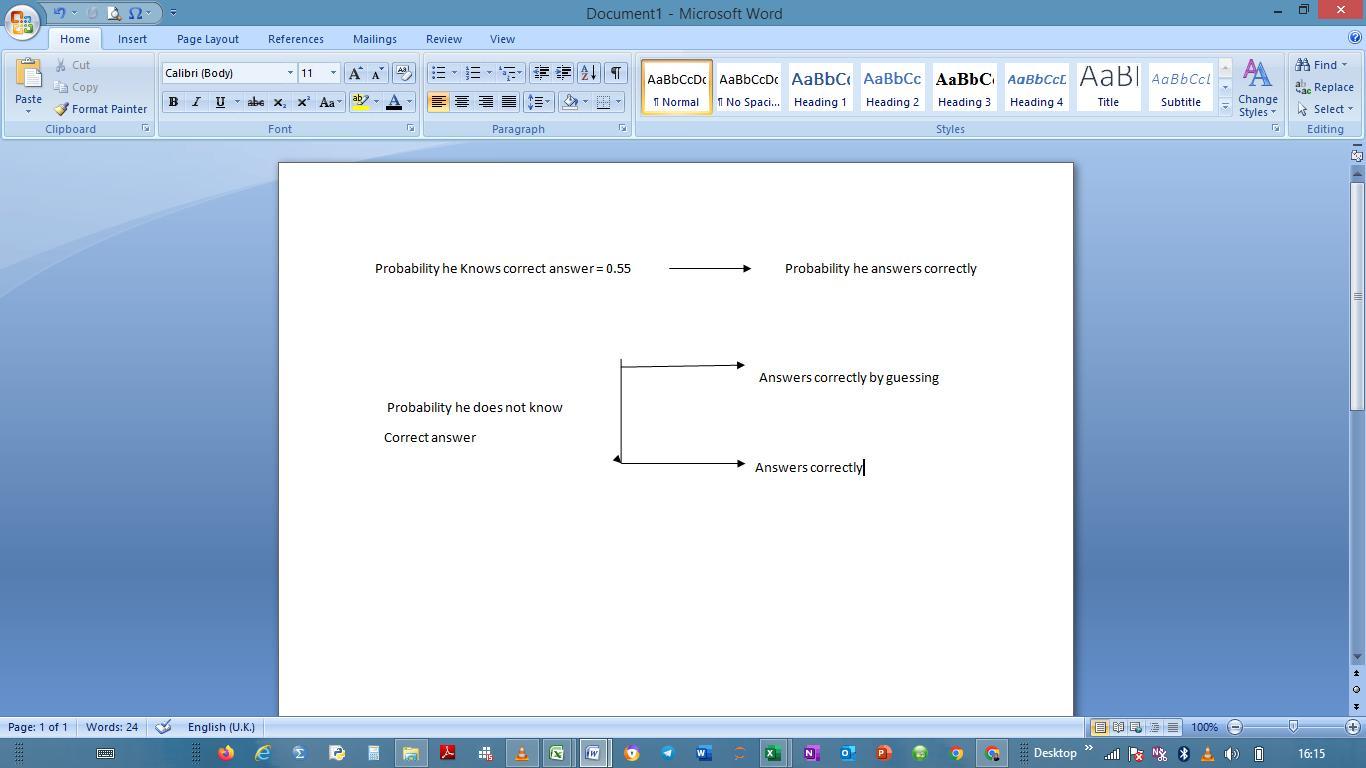Image resolution: width=1366 pixels, height=768 pixels.
Task: Toggle Bold formatting
Action: (x=173, y=102)
